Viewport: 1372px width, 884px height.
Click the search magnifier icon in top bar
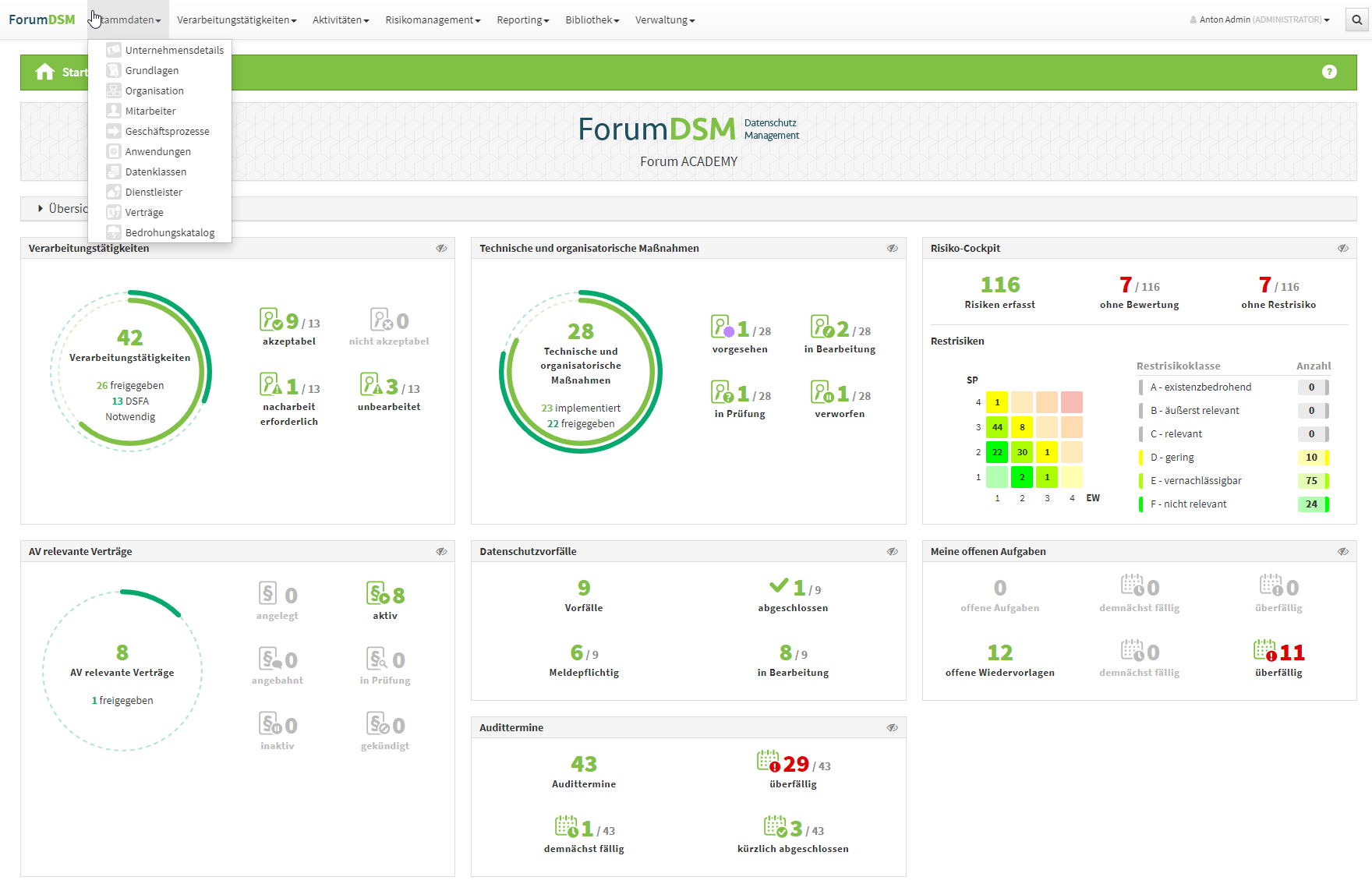coord(1356,20)
